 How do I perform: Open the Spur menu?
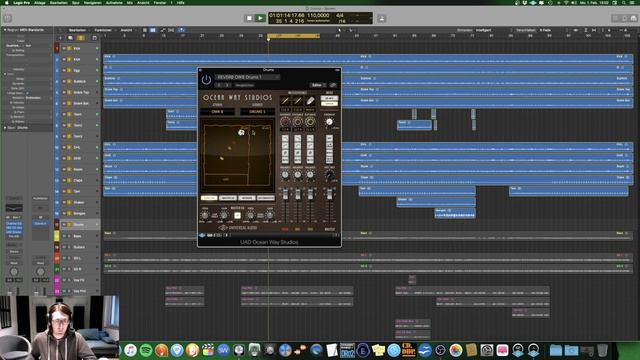[x=76, y=2]
